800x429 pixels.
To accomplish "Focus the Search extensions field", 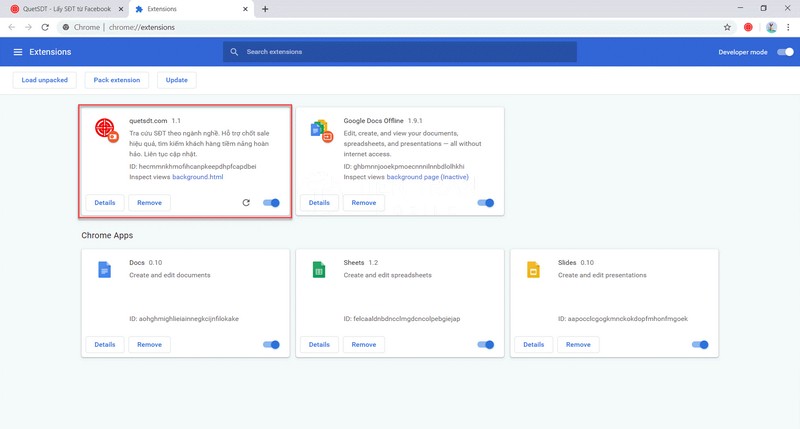I will (400, 52).
